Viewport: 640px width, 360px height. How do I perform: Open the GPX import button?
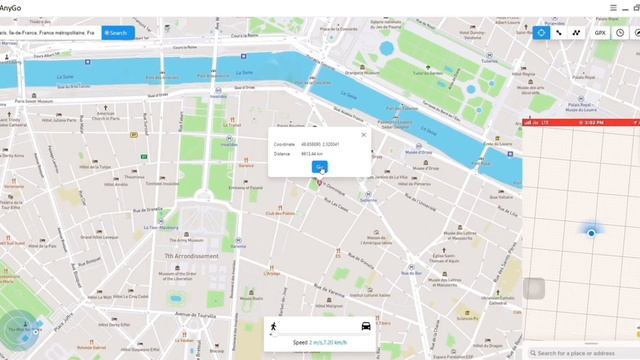(x=600, y=33)
